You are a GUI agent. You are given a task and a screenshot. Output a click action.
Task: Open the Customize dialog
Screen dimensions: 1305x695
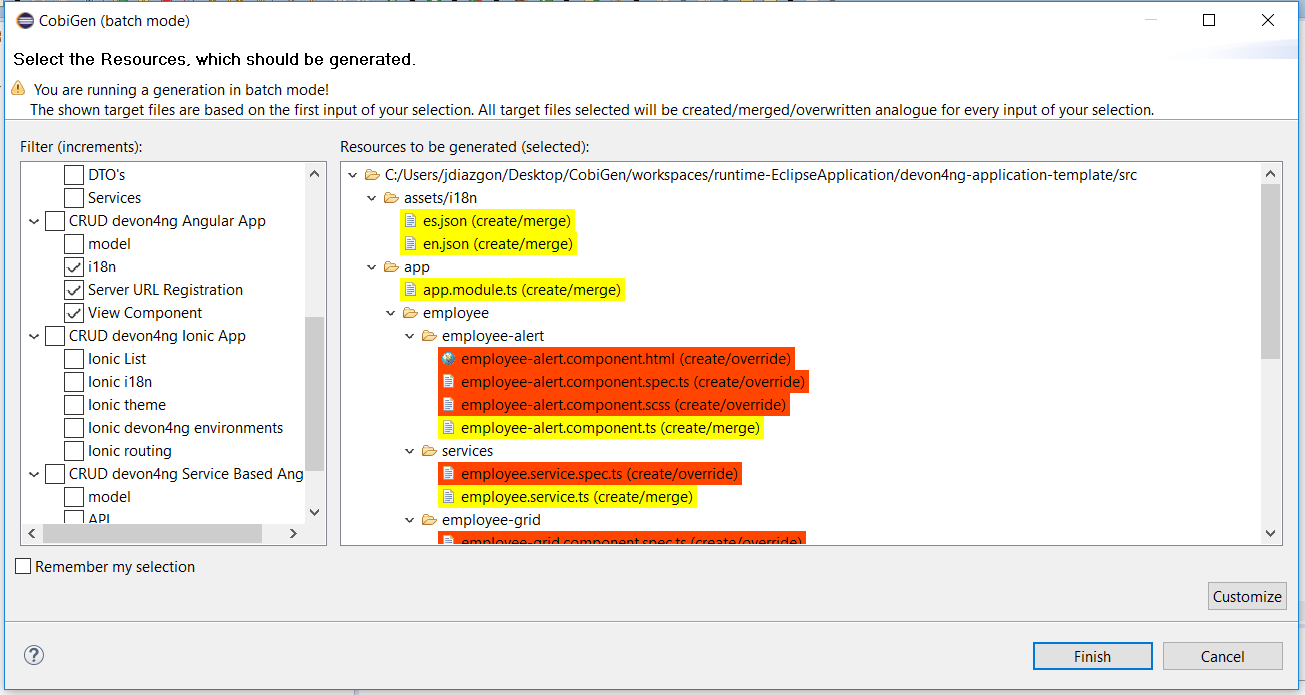click(x=1246, y=595)
